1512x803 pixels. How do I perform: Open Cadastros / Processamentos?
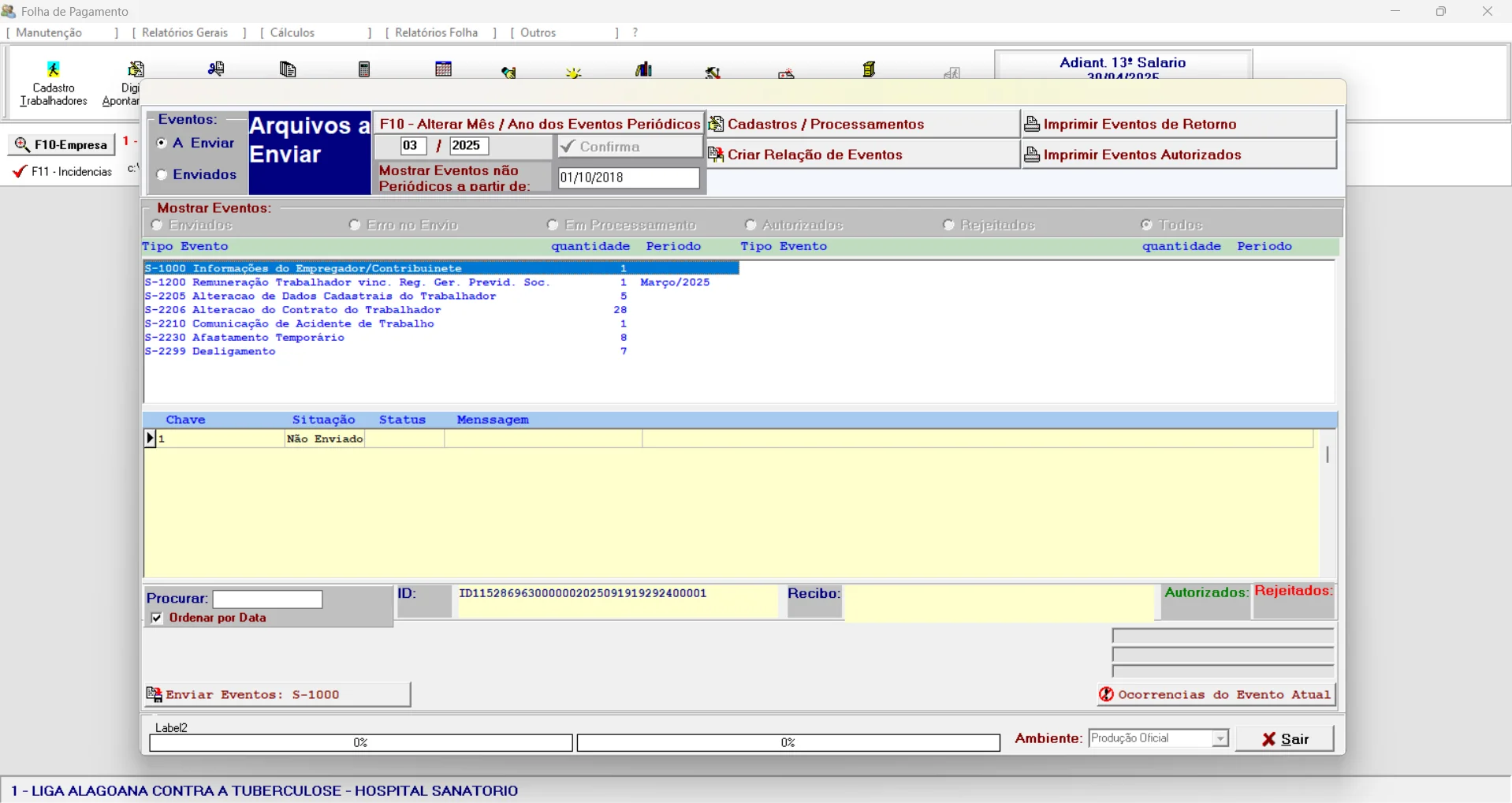click(x=862, y=125)
